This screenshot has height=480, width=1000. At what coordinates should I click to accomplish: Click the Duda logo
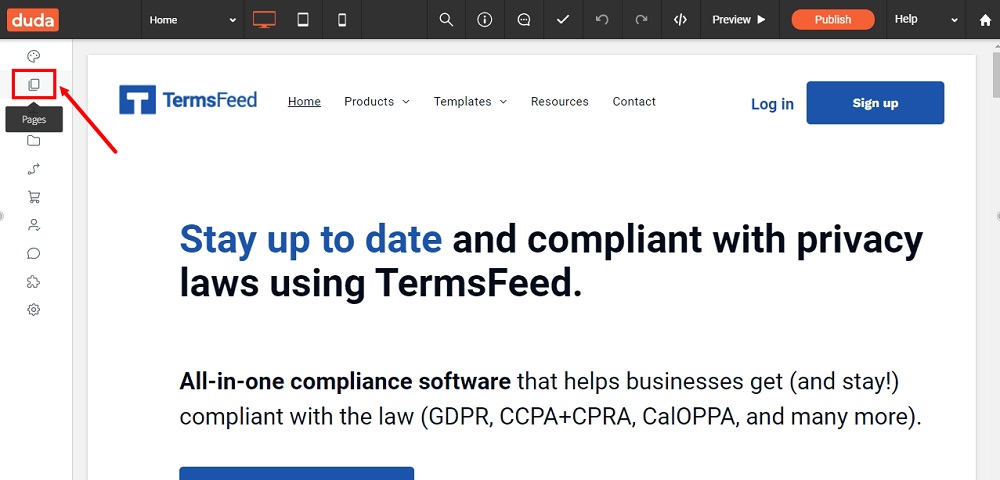33,20
